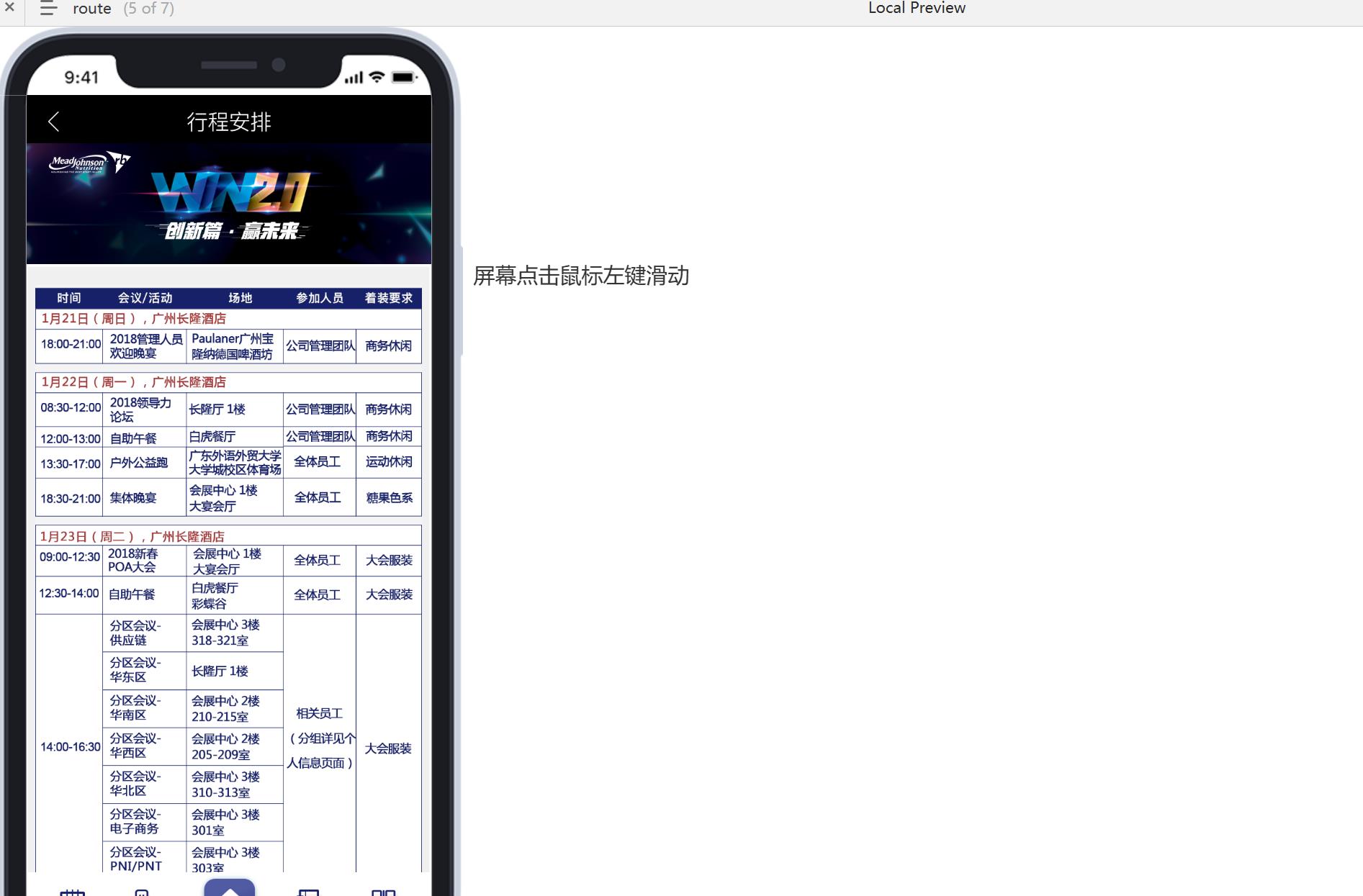
Task: Click the Paulaner广州宝隆纳德国啤酒坊 venue cell
Action: (x=235, y=346)
